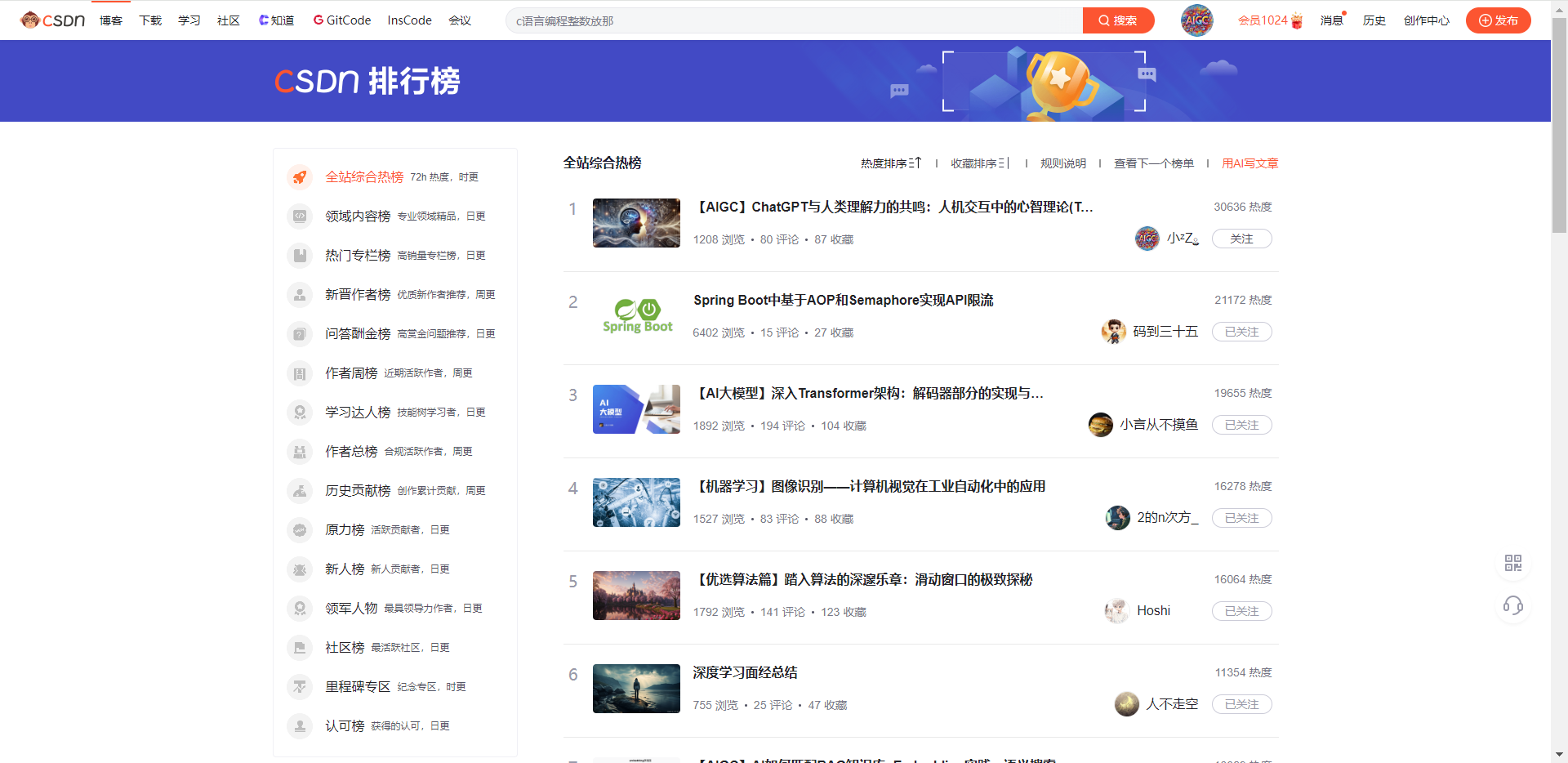Click into the search input field
The image size is (1568, 763).
[x=792, y=20]
